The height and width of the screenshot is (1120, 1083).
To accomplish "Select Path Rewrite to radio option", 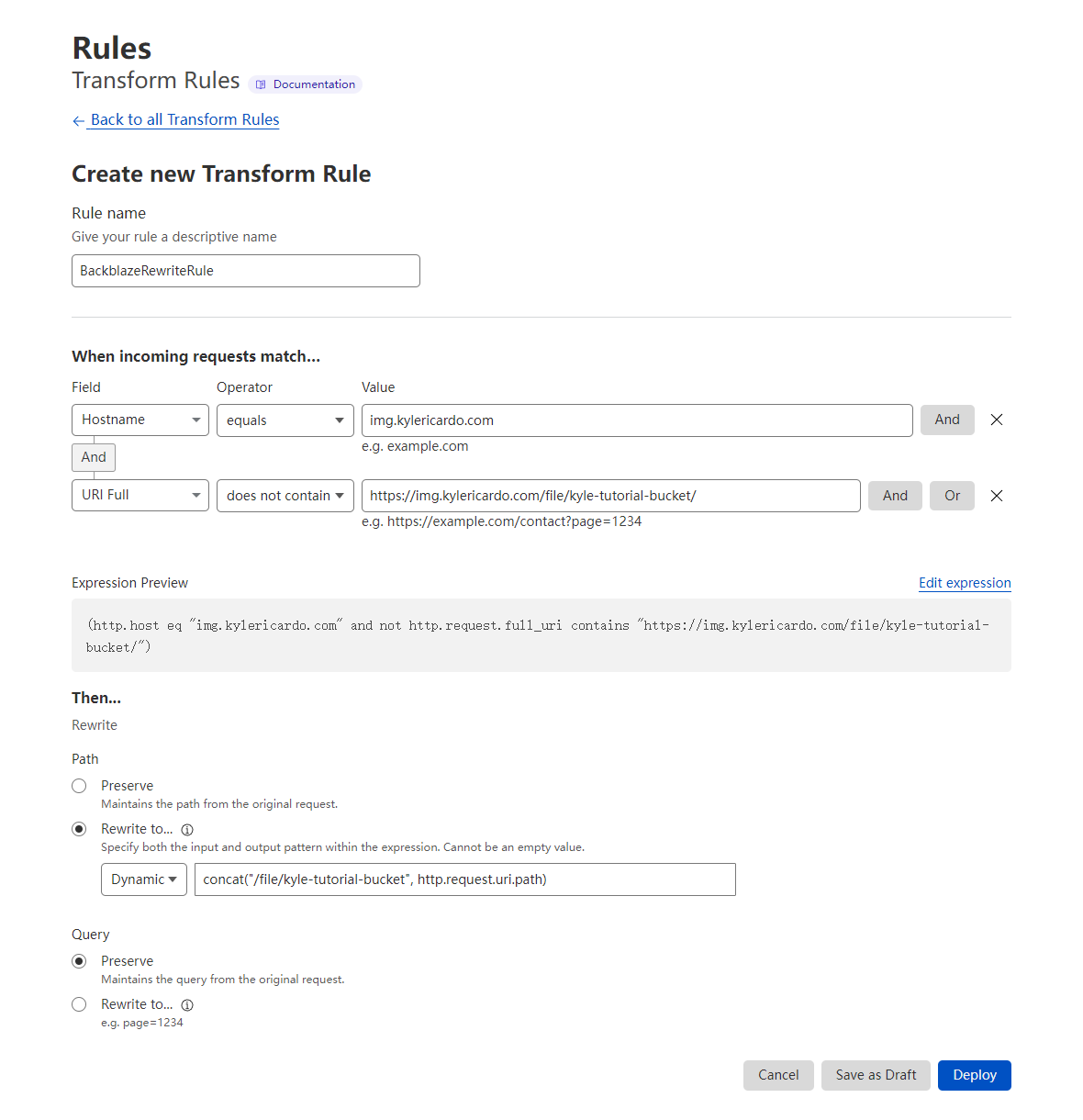I will coord(79,829).
